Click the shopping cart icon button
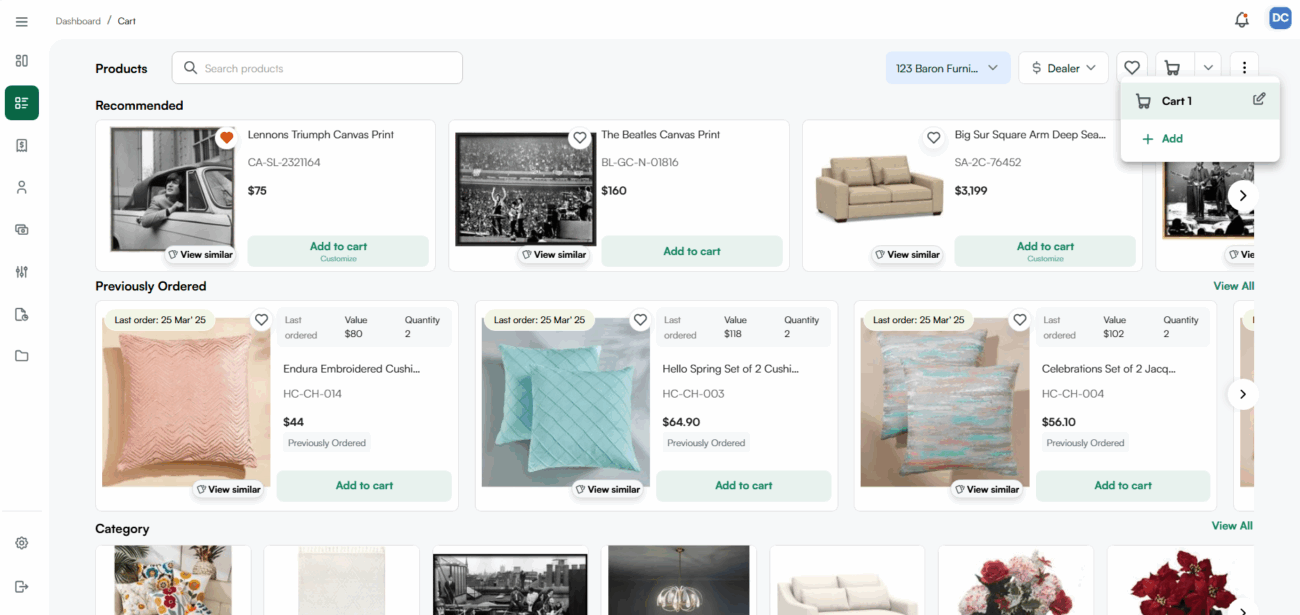This screenshot has width=1300, height=615. click(x=1172, y=68)
